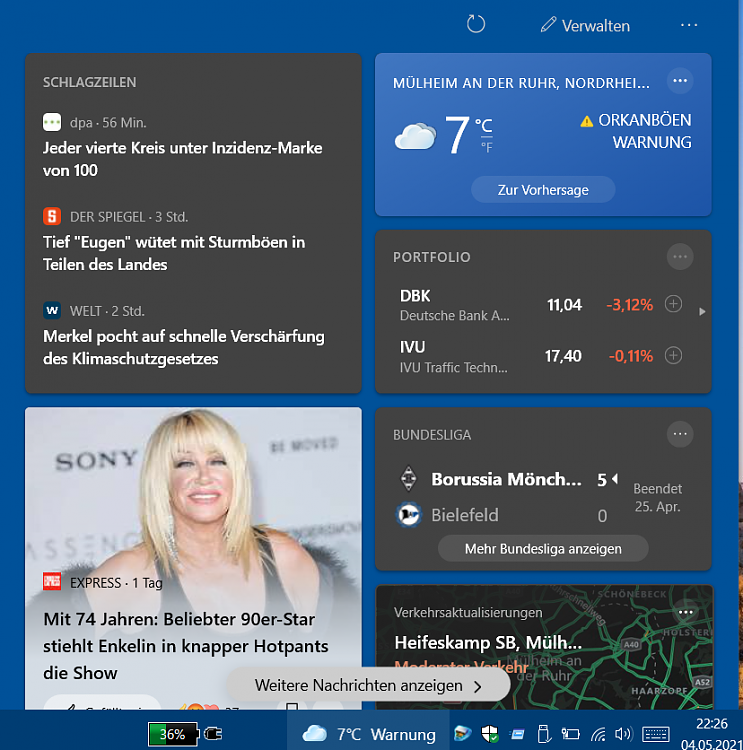Click the Orkanböen Warnung alert
Viewport: 743px width, 750px height.
(x=636, y=131)
